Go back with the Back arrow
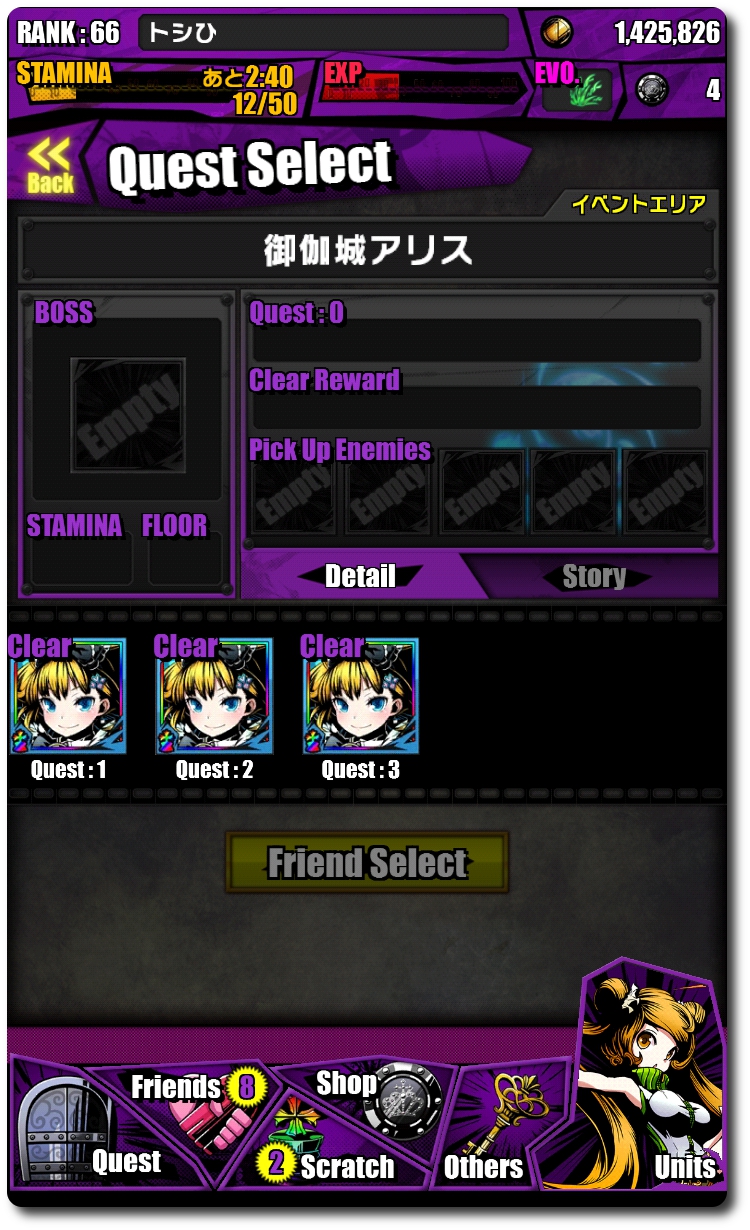The height and width of the screenshot is (1230, 750). [50, 165]
